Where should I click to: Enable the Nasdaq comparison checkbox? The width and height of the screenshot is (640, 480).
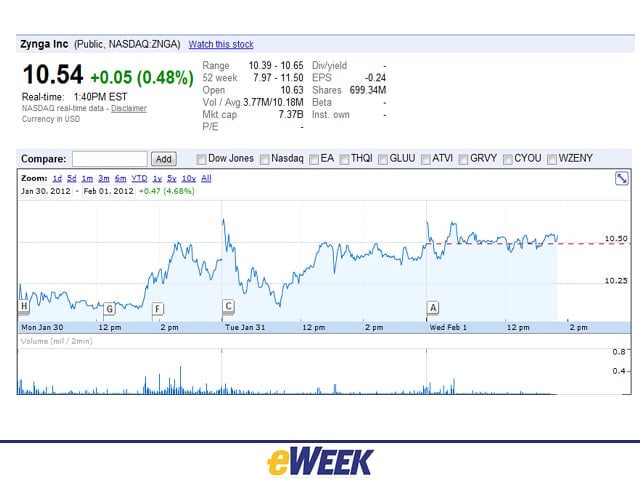click(x=264, y=159)
